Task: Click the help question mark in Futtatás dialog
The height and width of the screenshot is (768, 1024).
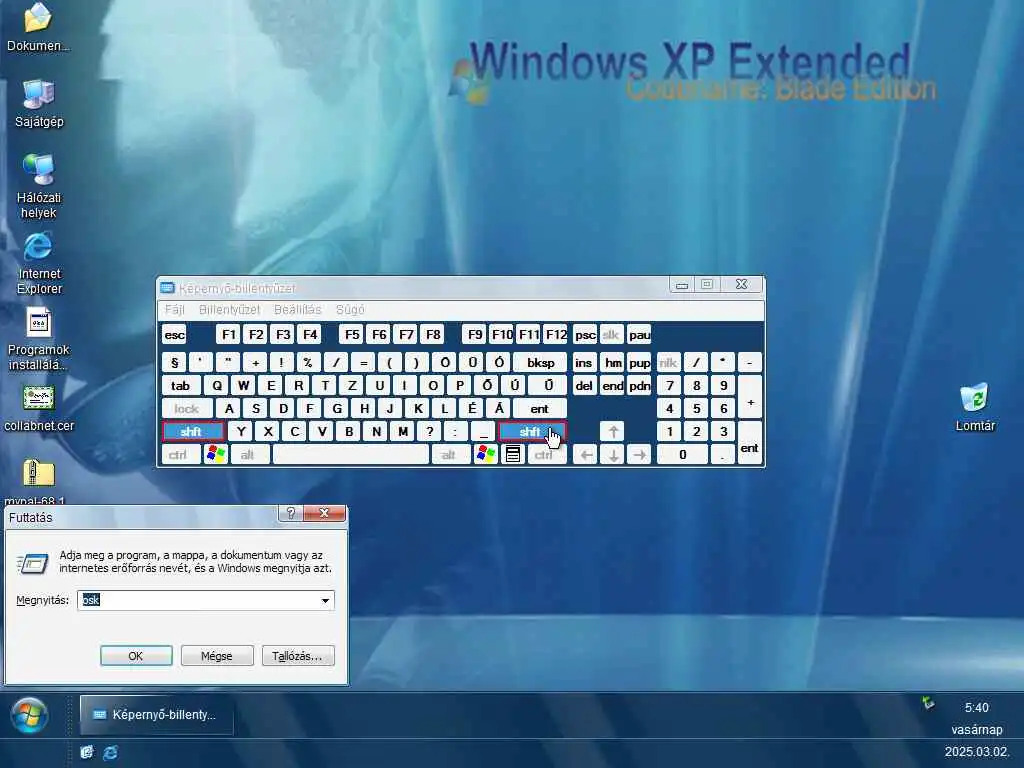Action: click(291, 513)
